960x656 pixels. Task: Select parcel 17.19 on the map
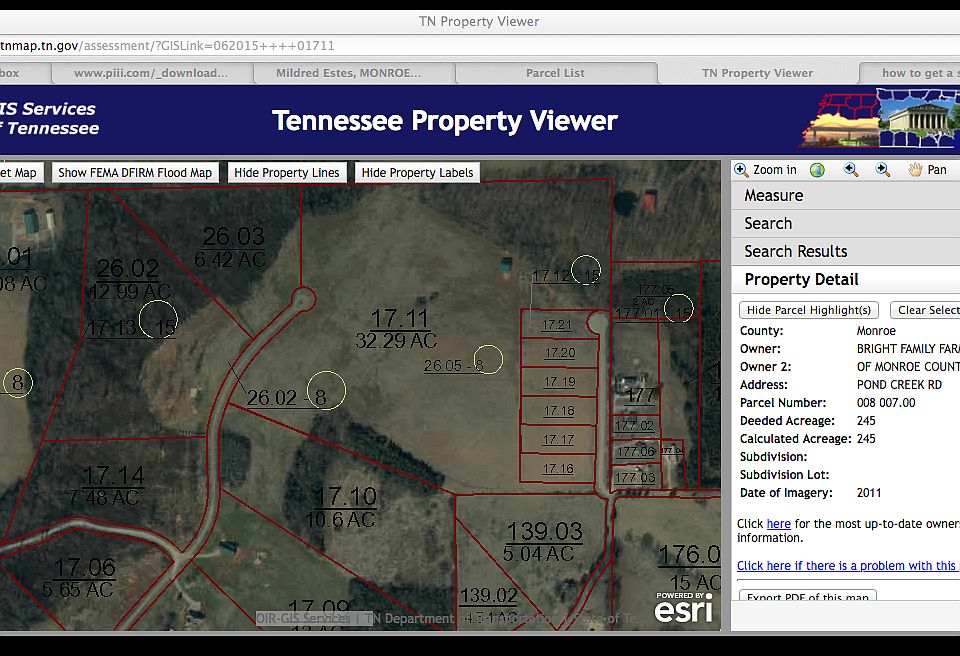point(560,382)
